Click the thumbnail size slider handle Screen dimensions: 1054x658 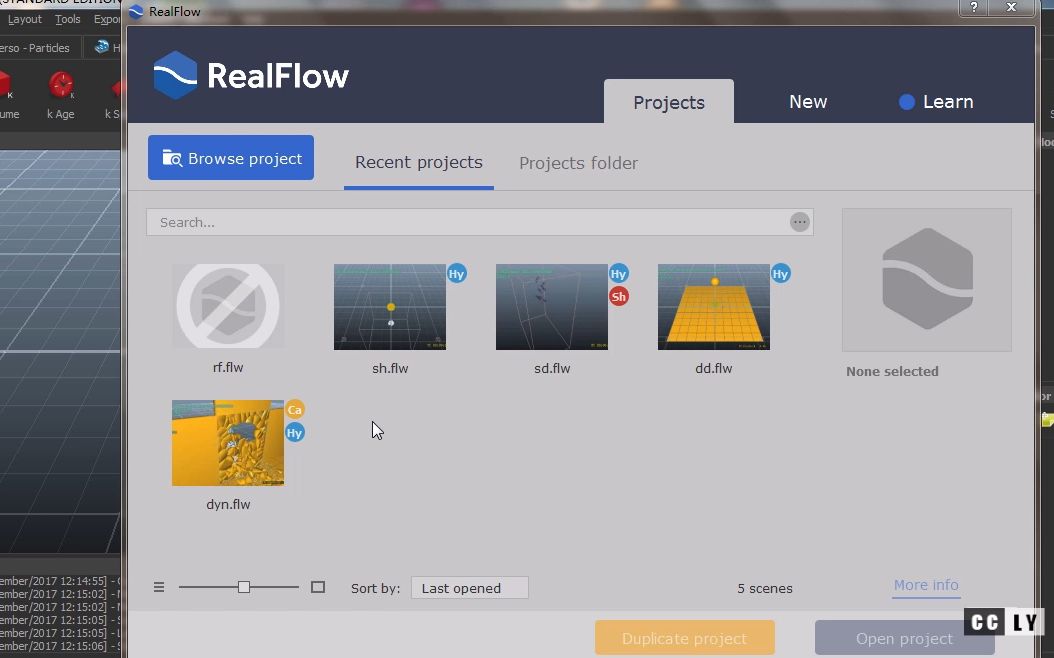(x=244, y=587)
